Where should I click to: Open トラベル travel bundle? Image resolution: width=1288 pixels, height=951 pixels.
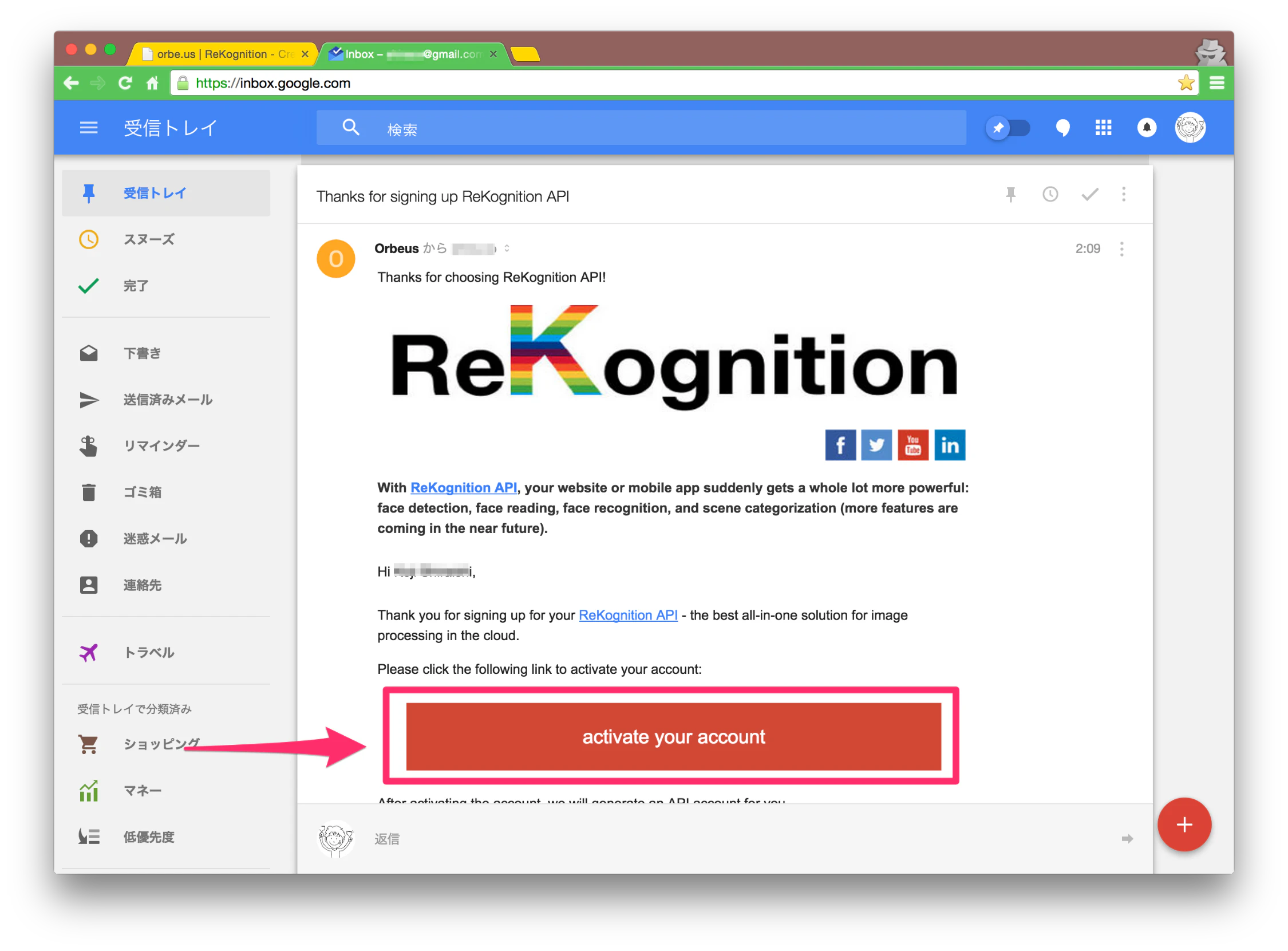click(166, 652)
